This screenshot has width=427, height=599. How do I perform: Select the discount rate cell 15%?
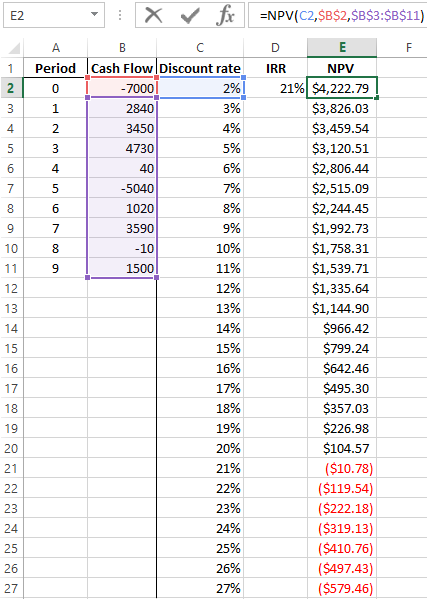(200, 348)
